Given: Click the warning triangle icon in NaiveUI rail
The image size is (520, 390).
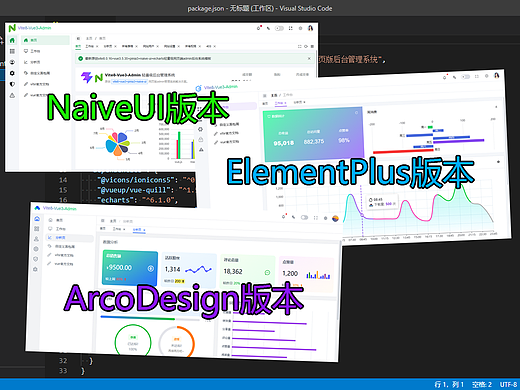Looking at the screenshot, I should tap(12, 95).
